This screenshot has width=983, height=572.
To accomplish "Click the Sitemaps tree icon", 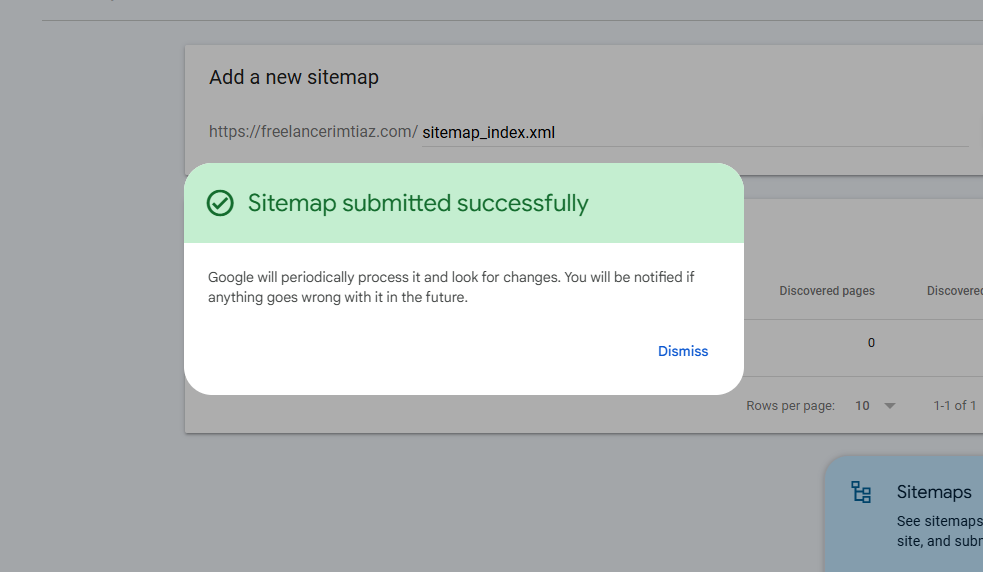I will 861,492.
